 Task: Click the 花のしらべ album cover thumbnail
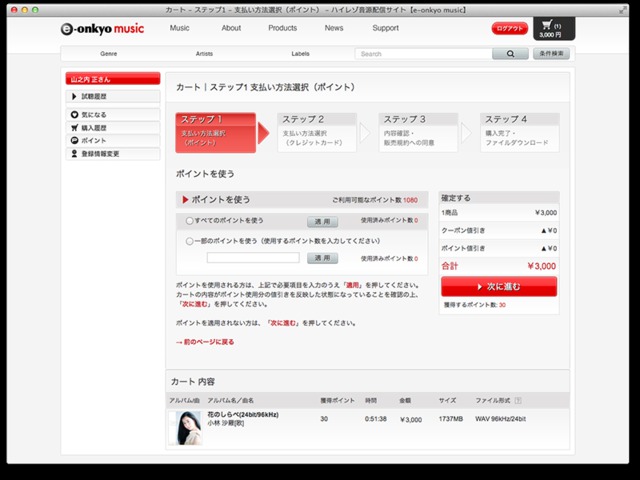tap(186, 429)
